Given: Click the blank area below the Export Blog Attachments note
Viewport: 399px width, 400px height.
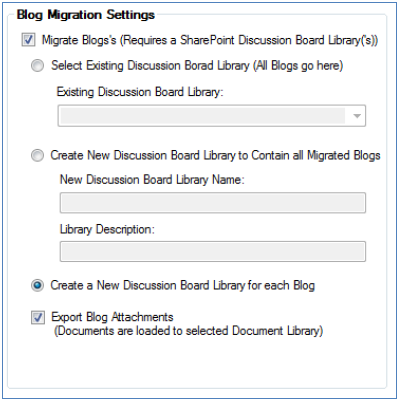Looking at the screenshot, I should point(197,363).
